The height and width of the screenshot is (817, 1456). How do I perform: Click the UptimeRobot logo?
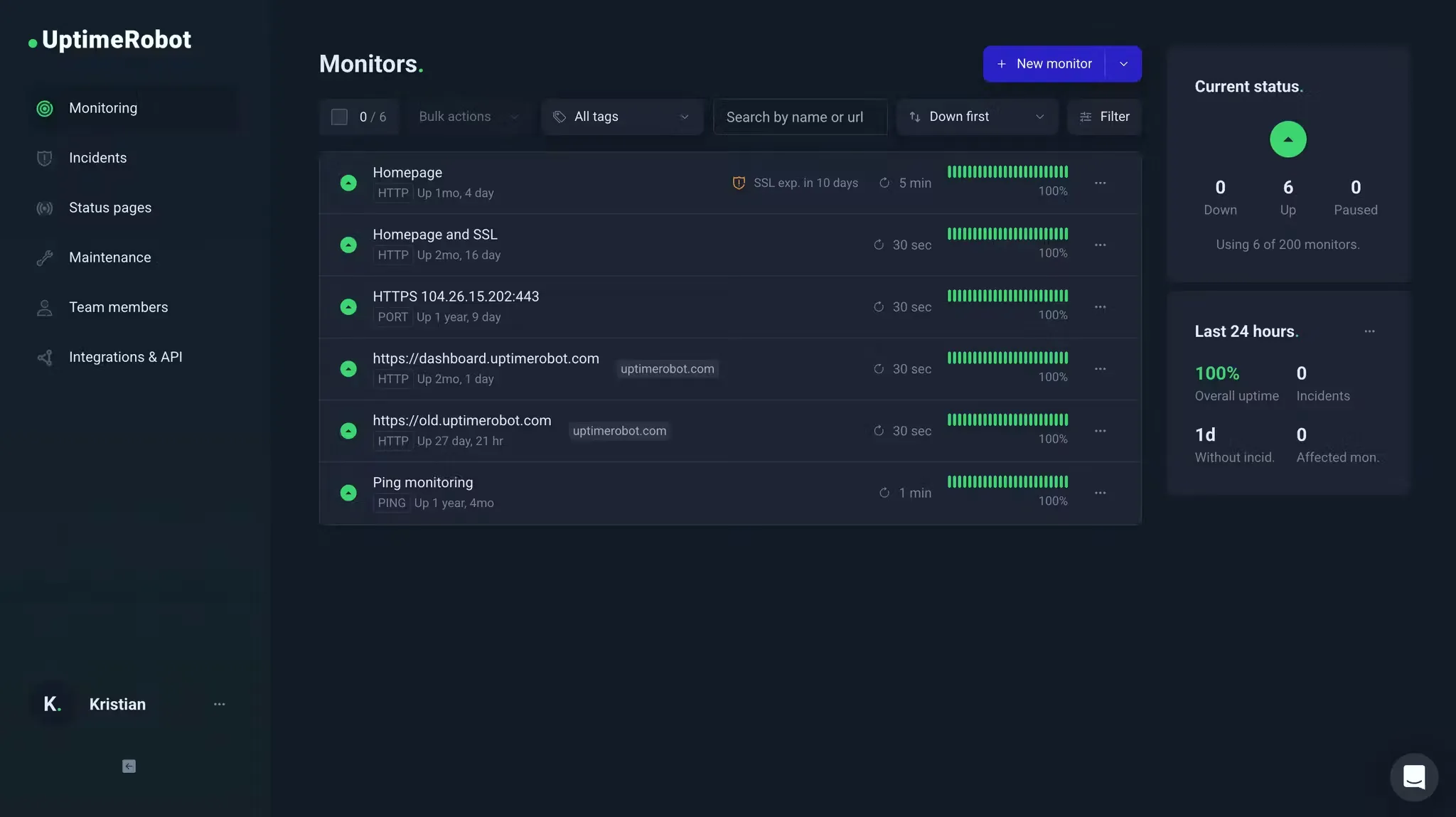pyautogui.click(x=110, y=40)
